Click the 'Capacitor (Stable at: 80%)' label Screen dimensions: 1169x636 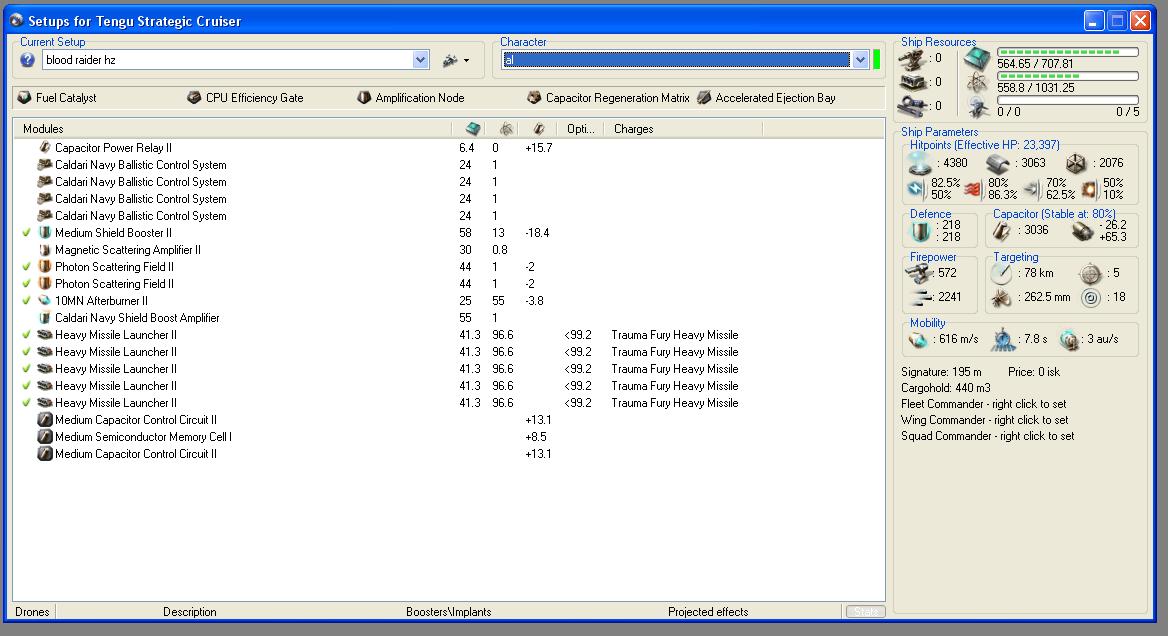pos(1054,214)
